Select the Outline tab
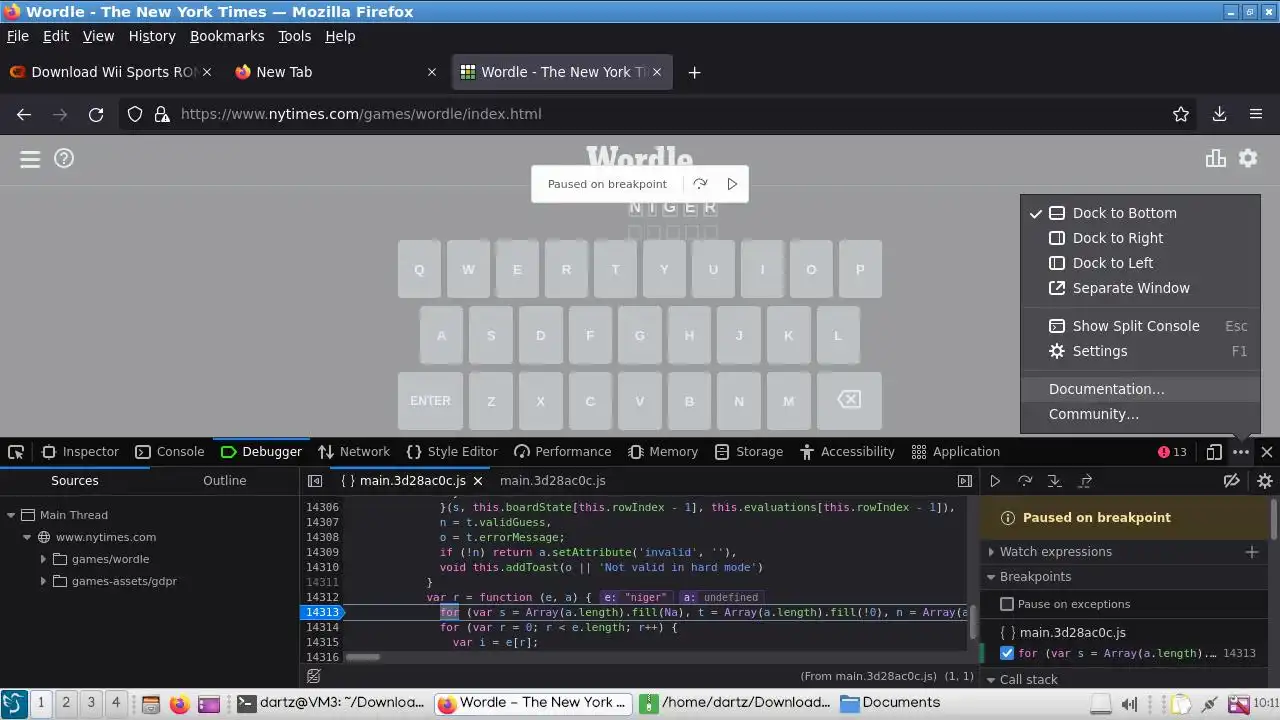This screenshot has width=1280, height=720. pos(225,481)
